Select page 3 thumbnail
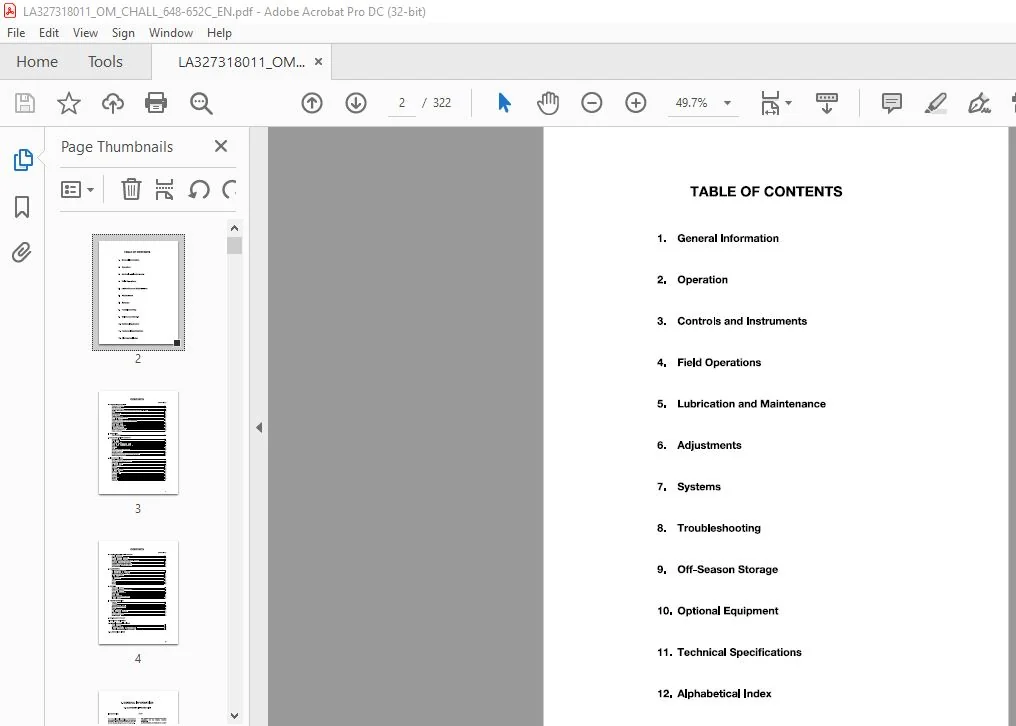1016x726 pixels. [x=138, y=443]
